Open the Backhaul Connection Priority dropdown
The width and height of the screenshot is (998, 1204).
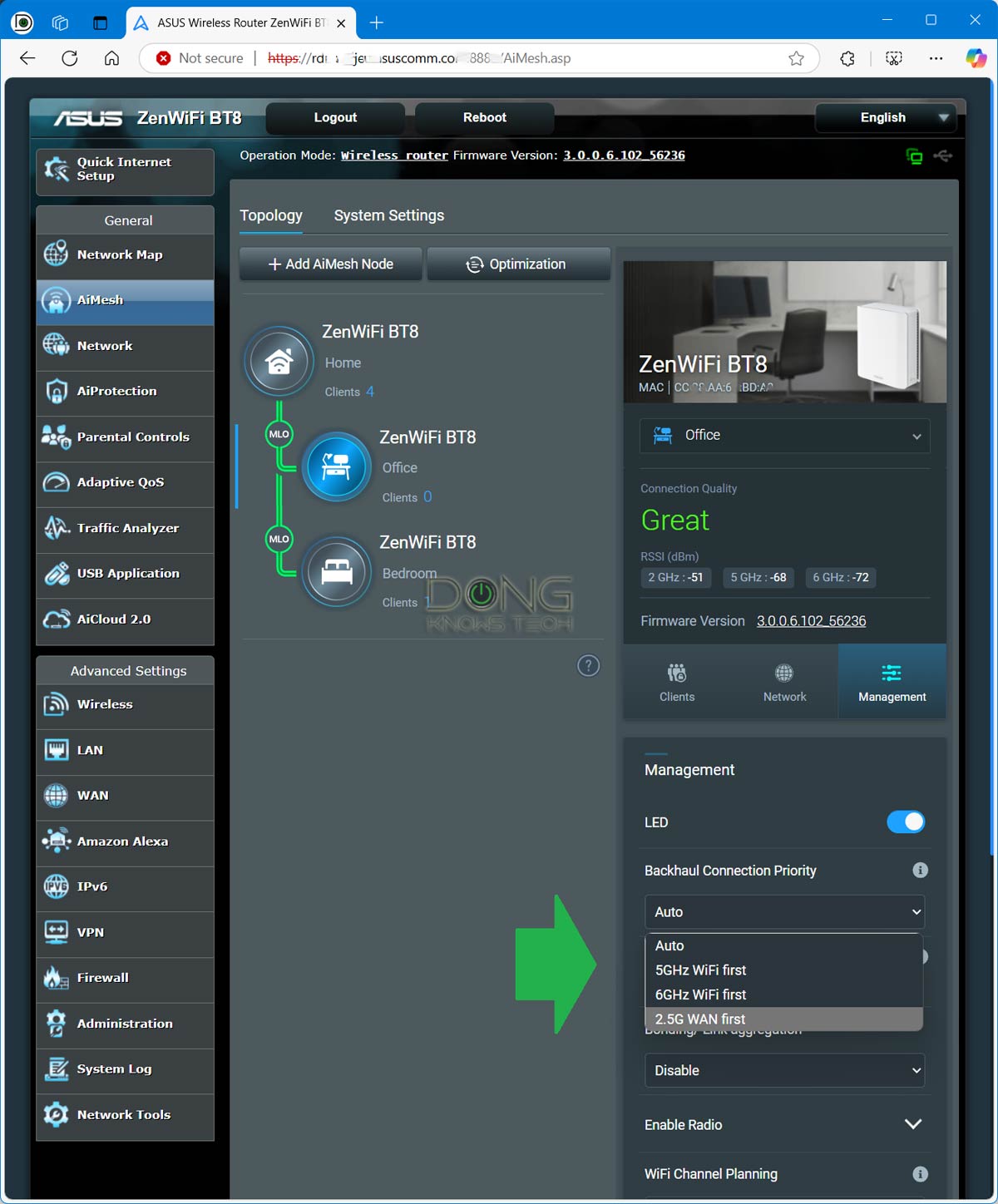tap(784, 912)
